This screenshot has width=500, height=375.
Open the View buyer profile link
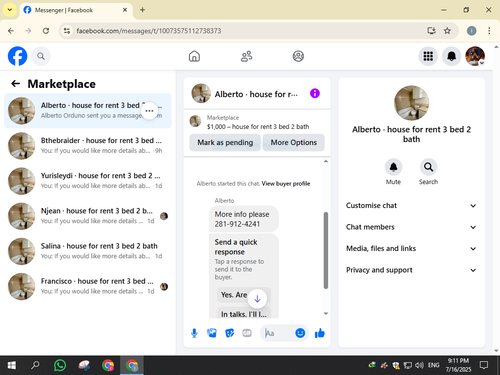coord(286,184)
